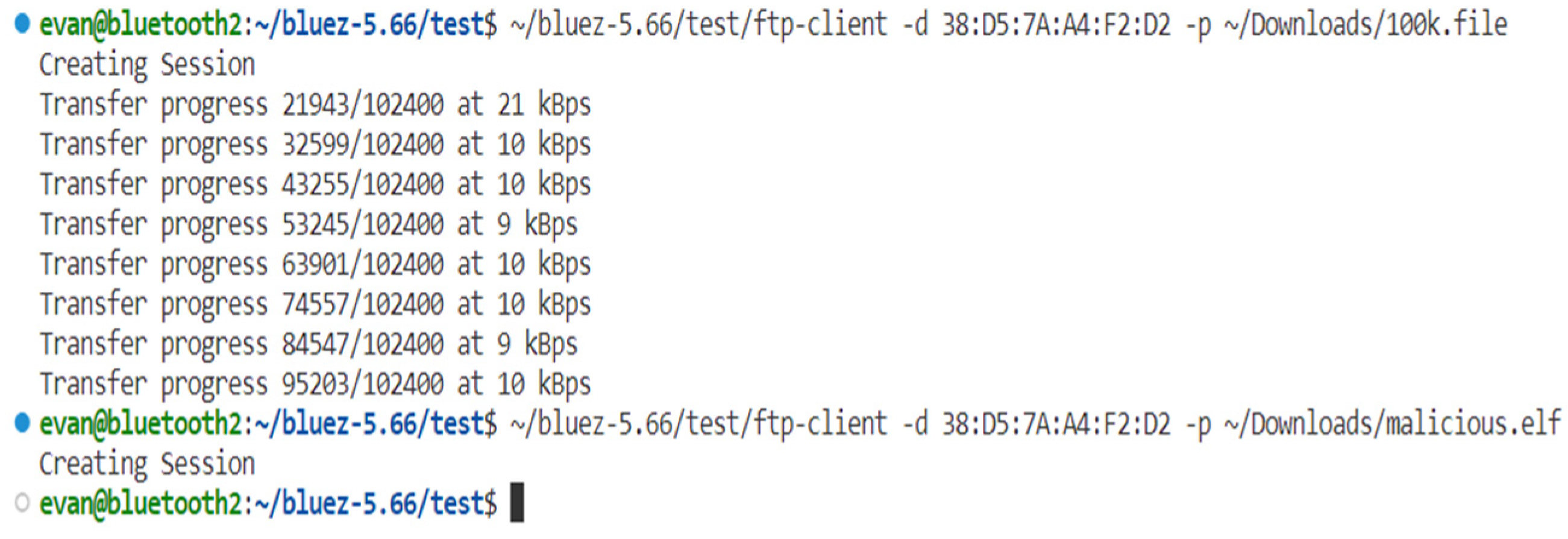Viewport: 1568px width, 539px height.
Task: Click the hollow circle marker at the last prompt
Action: coord(22,503)
